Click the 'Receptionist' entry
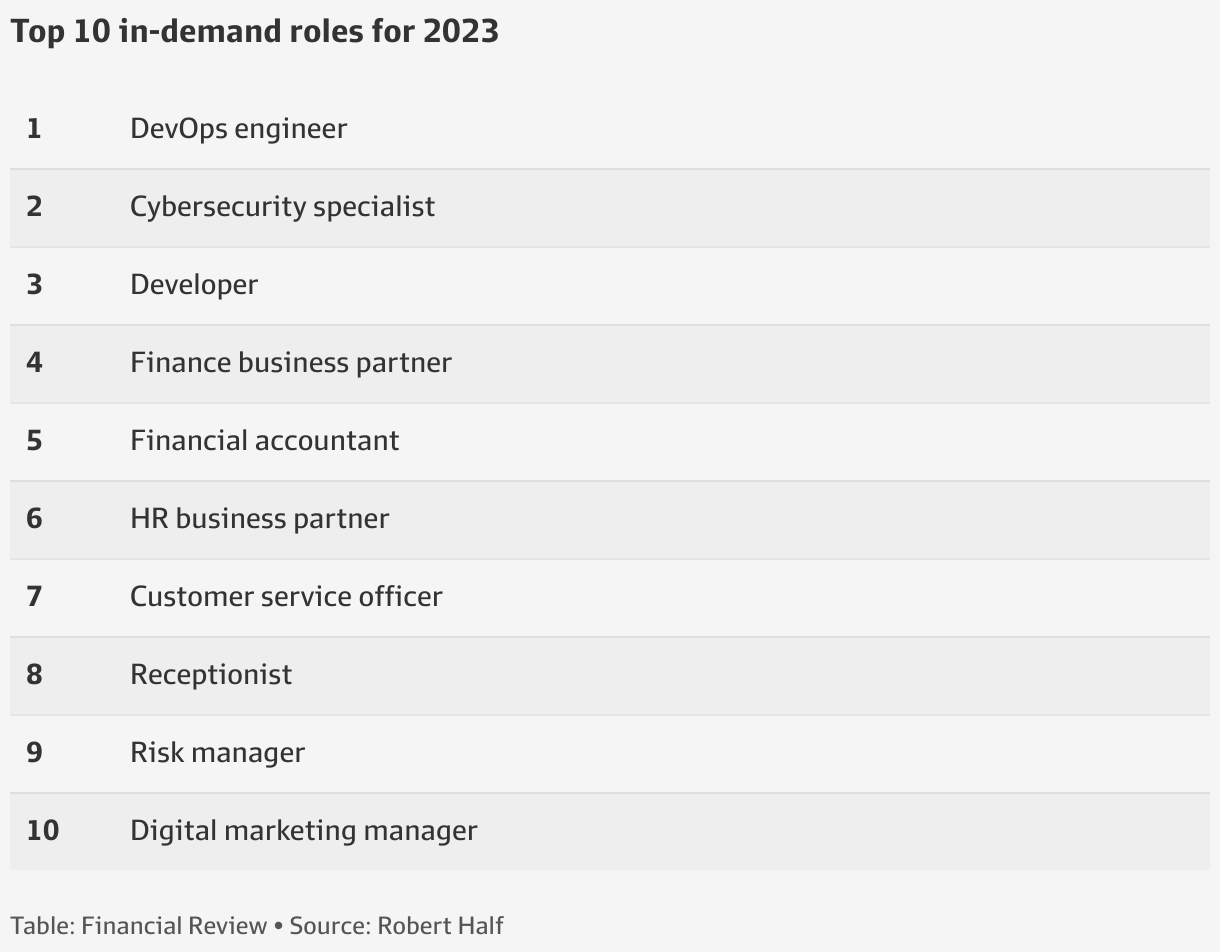1220x952 pixels. tap(211, 675)
